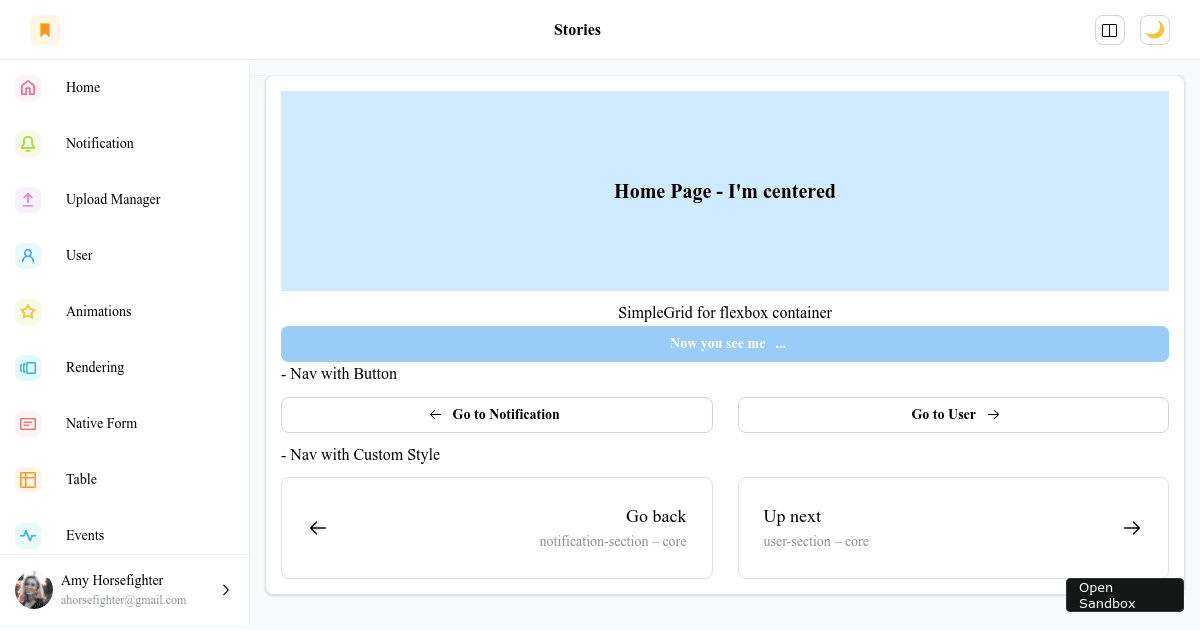1200x630 pixels.
Task: Switch to the Stories tab
Action: [577, 29]
